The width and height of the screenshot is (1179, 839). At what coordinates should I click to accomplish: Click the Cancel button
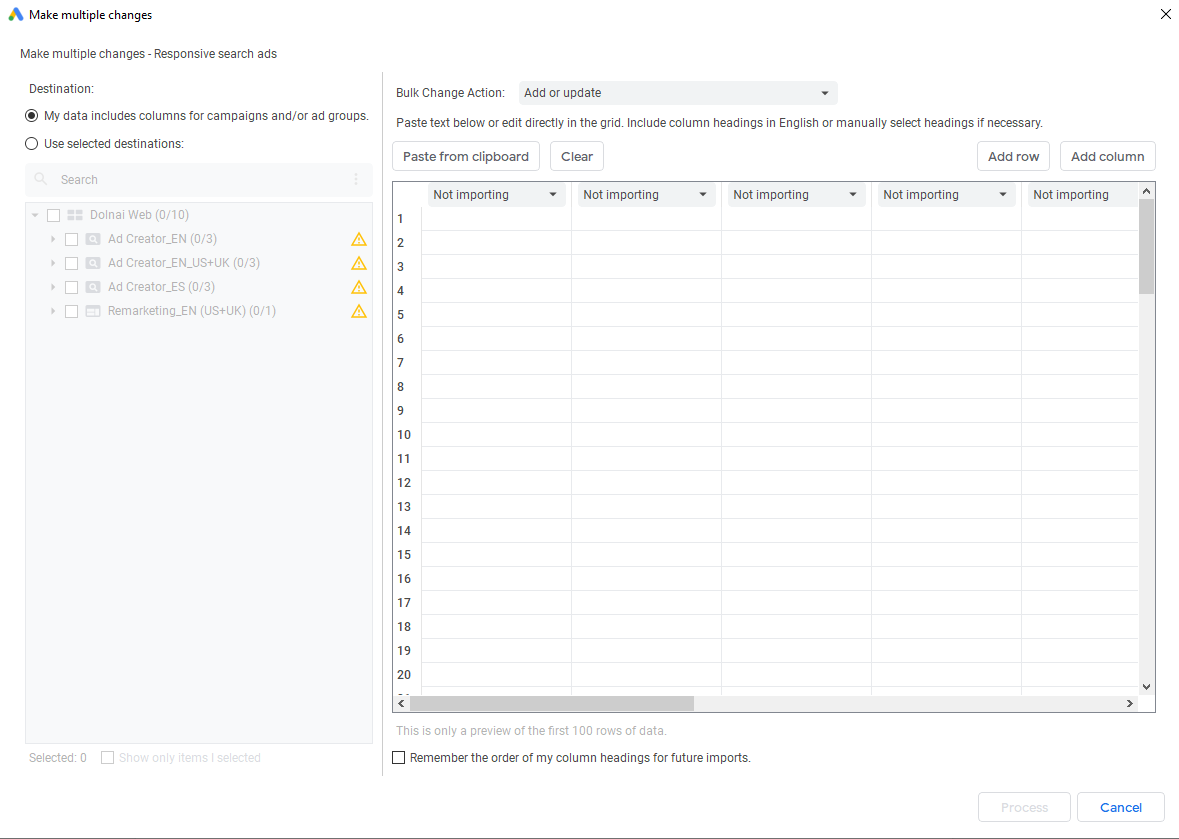pos(1120,807)
